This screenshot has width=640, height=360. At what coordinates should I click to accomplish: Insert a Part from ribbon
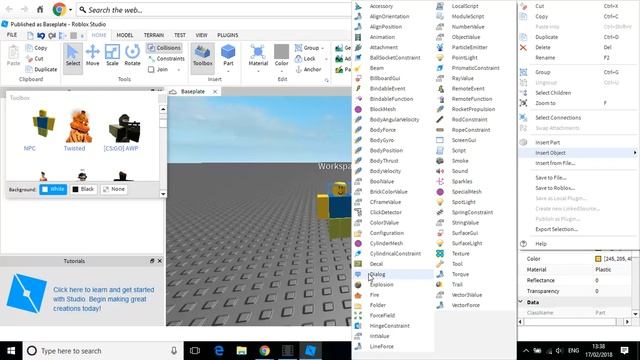228,56
